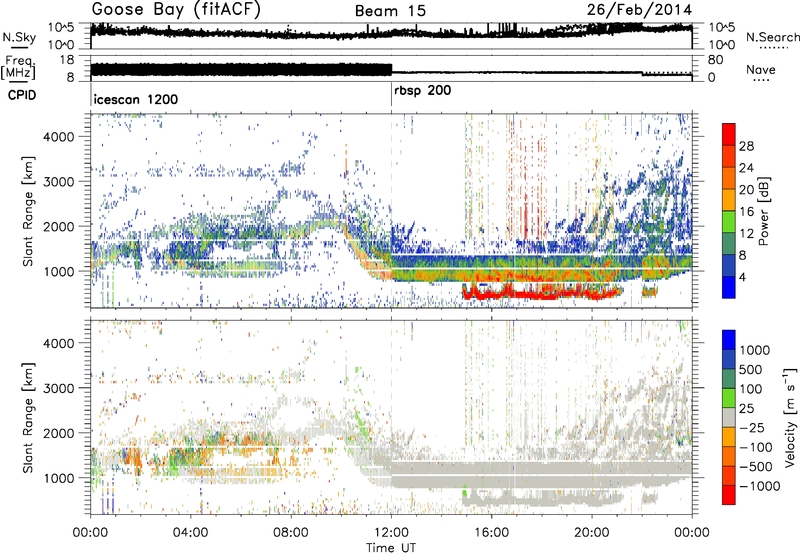
Task: Click the red bottom segment of Velocity color bar
Action: coord(729,495)
